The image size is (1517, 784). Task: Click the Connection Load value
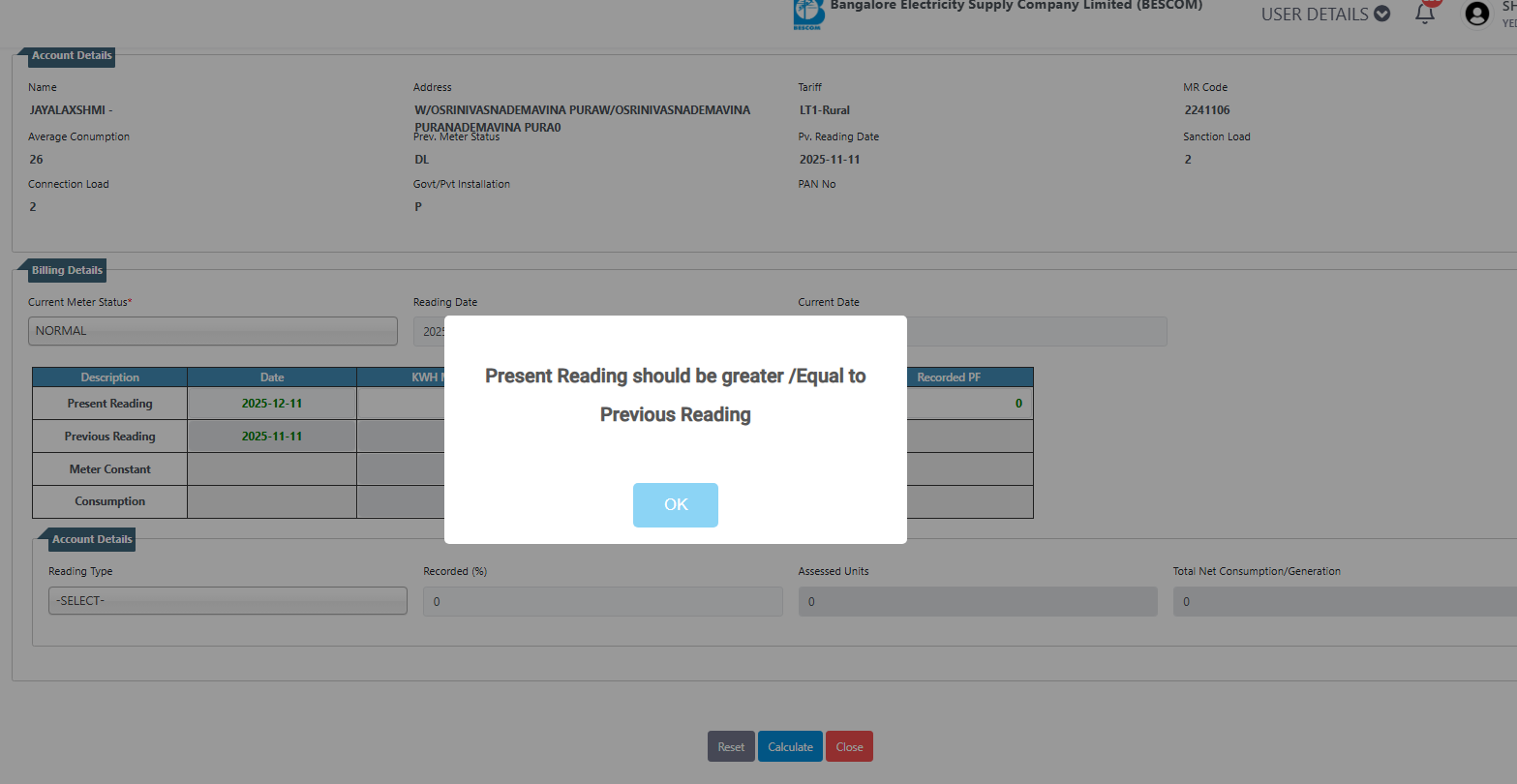coord(33,207)
